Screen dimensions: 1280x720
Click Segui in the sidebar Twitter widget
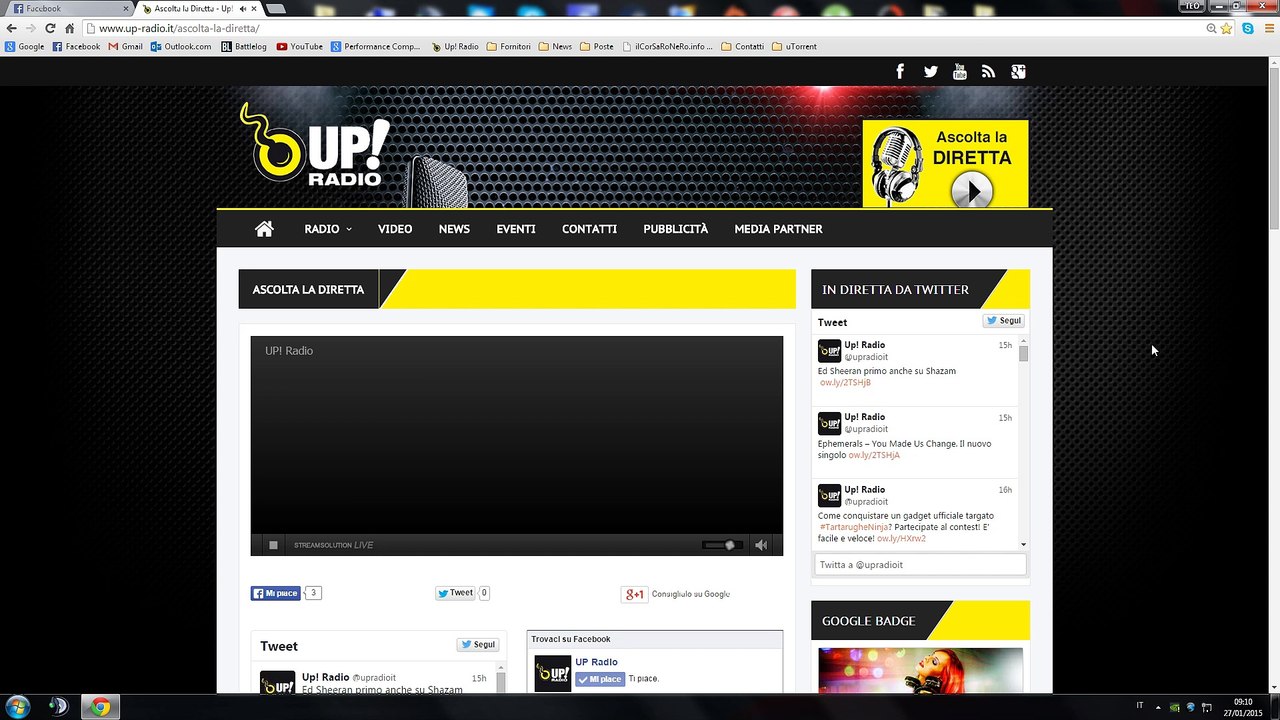[1004, 321]
